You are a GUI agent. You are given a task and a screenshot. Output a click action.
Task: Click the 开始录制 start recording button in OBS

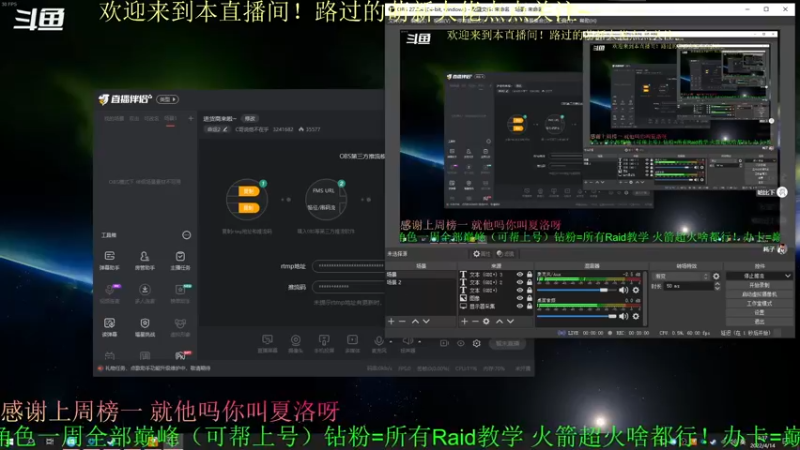pyautogui.click(x=759, y=285)
